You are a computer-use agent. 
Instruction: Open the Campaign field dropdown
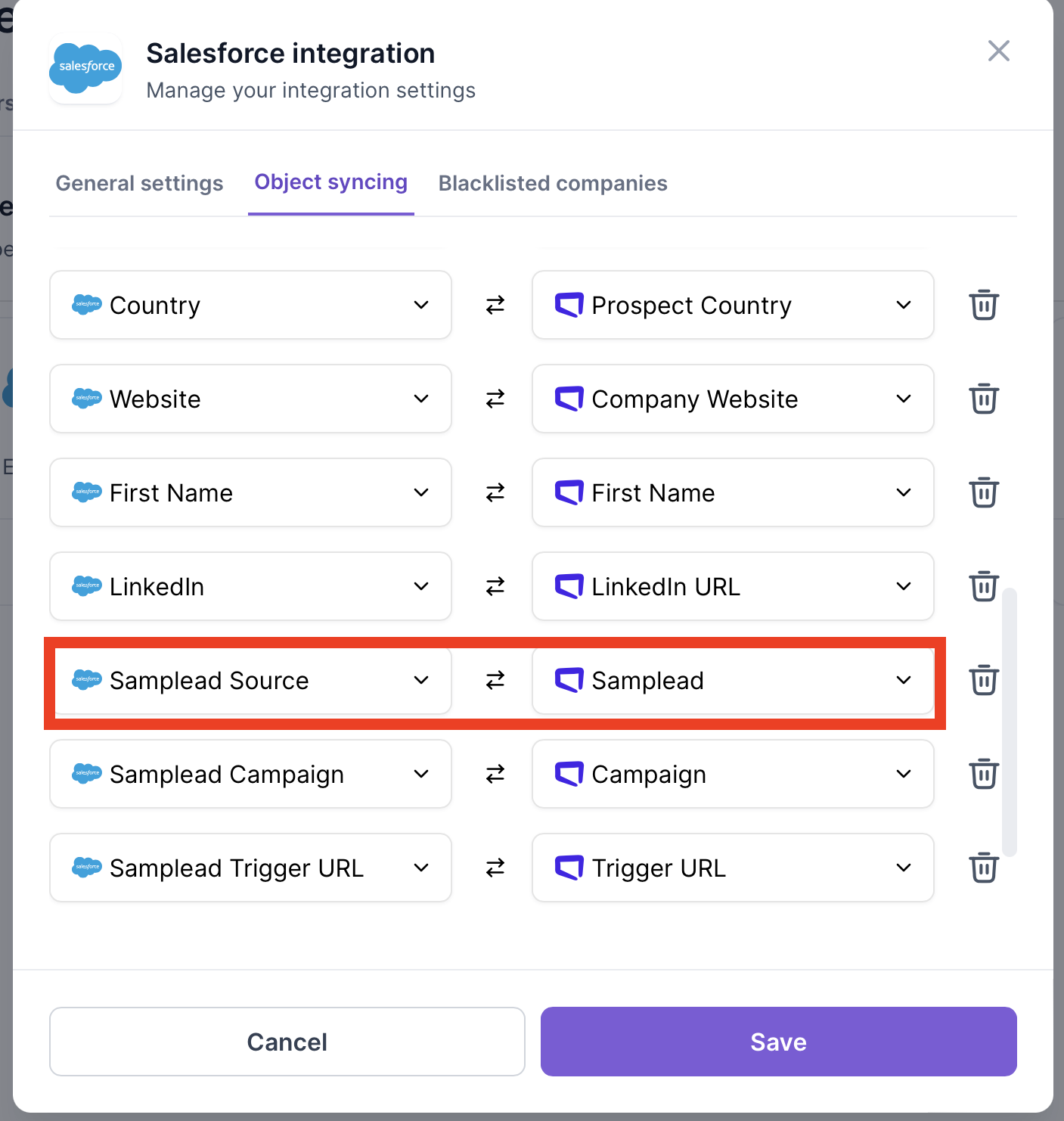pos(733,774)
